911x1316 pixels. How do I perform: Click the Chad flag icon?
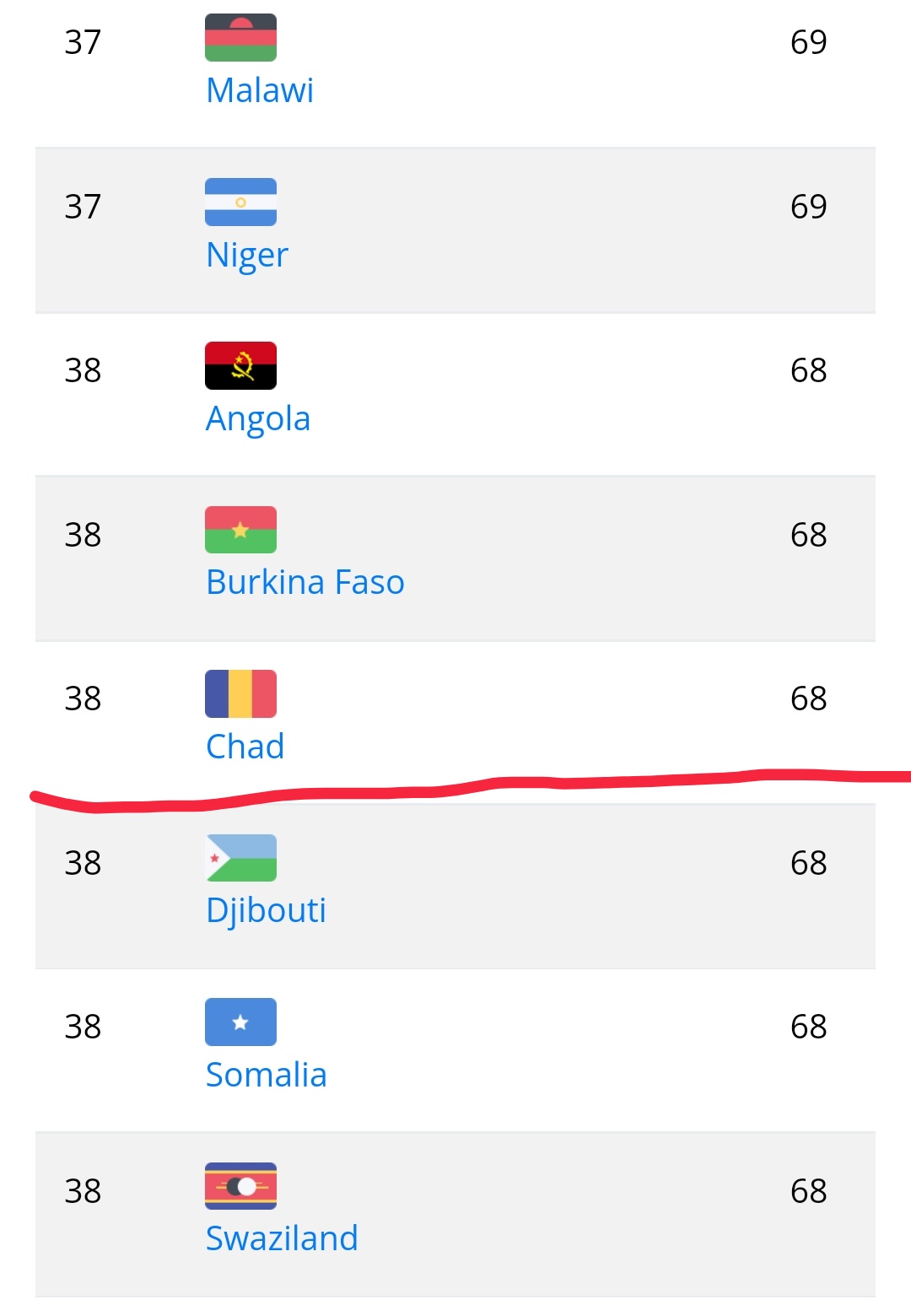coord(240,693)
